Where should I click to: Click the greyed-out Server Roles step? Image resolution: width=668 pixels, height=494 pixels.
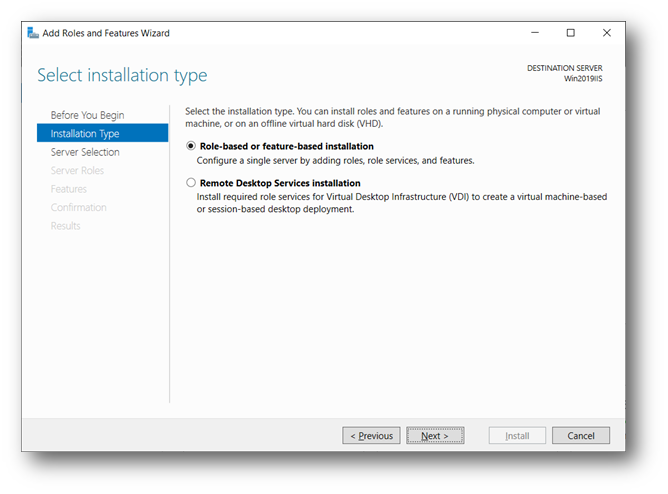77,171
